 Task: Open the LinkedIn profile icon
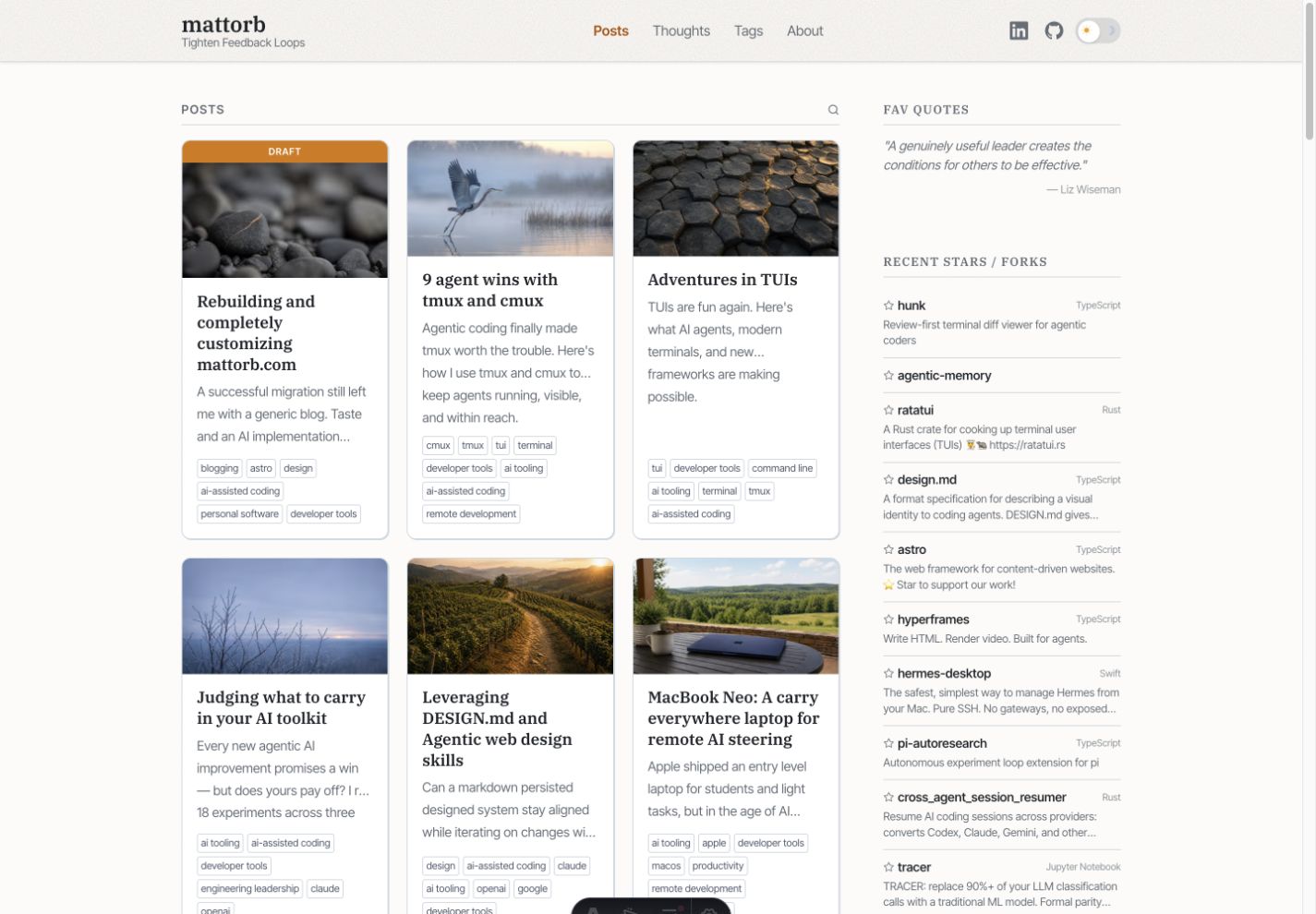click(x=1019, y=30)
